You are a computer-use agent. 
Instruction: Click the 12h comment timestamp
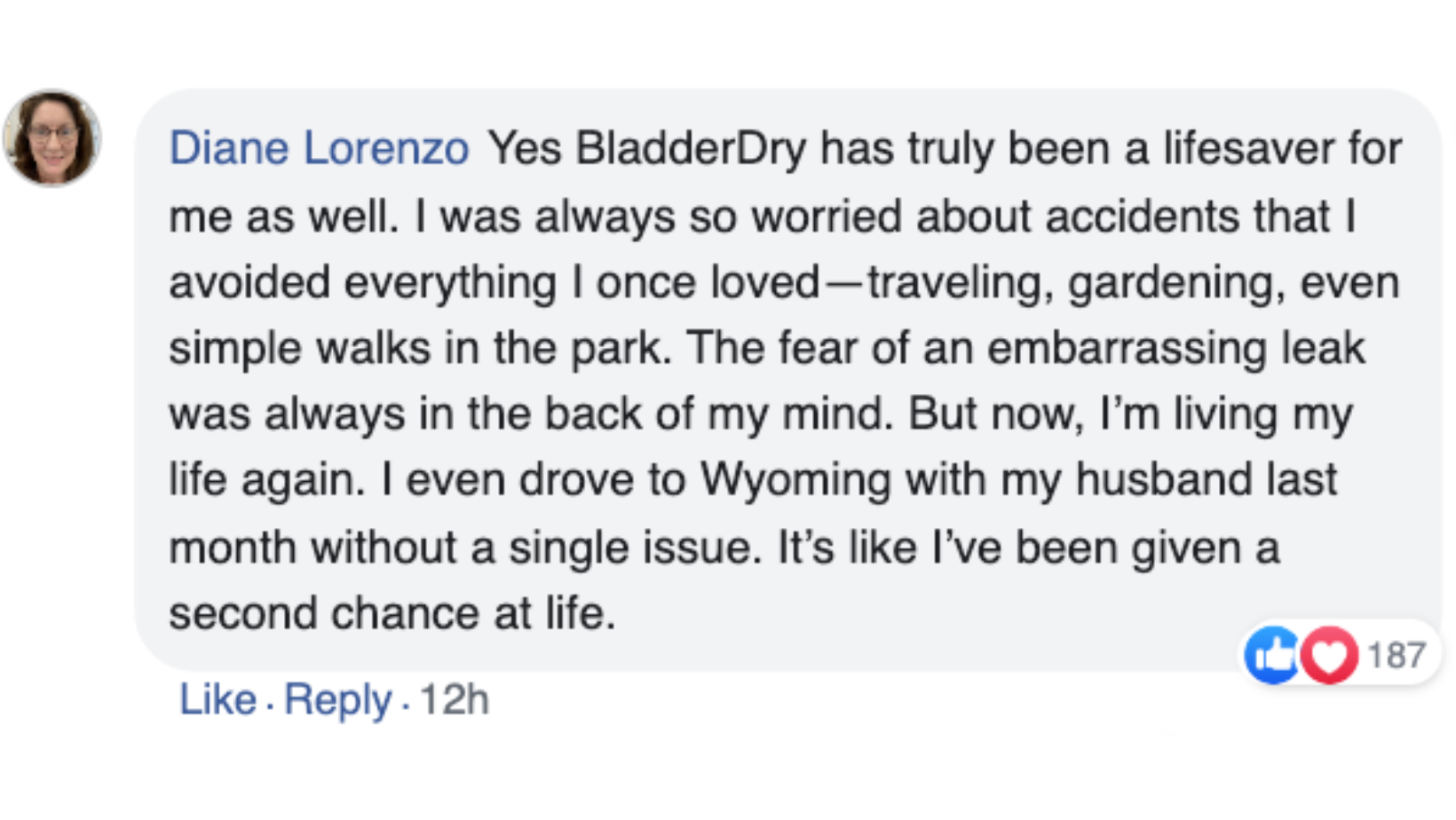pyautogui.click(x=454, y=699)
